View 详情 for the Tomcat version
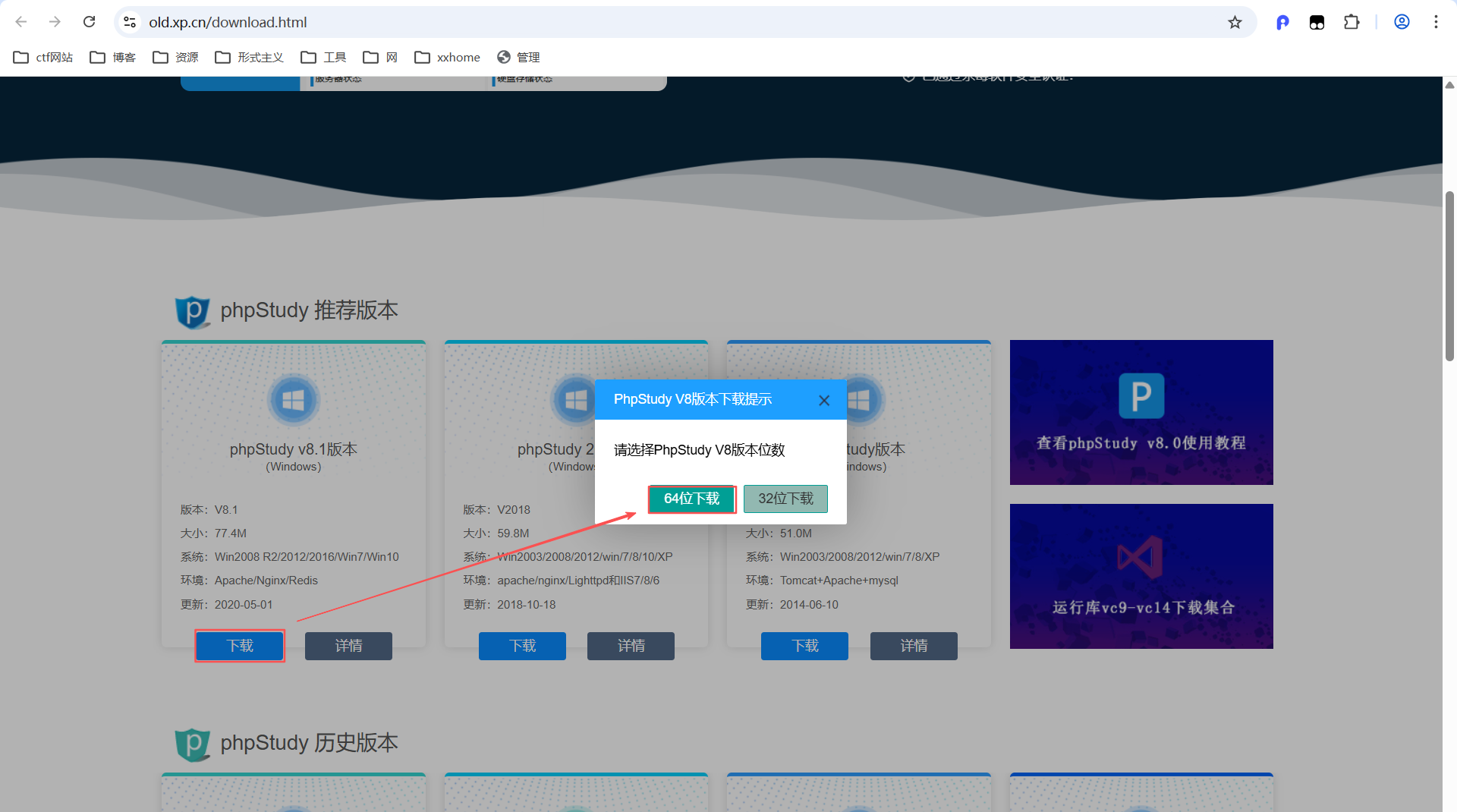The height and width of the screenshot is (812, 1457). (914, 646)
